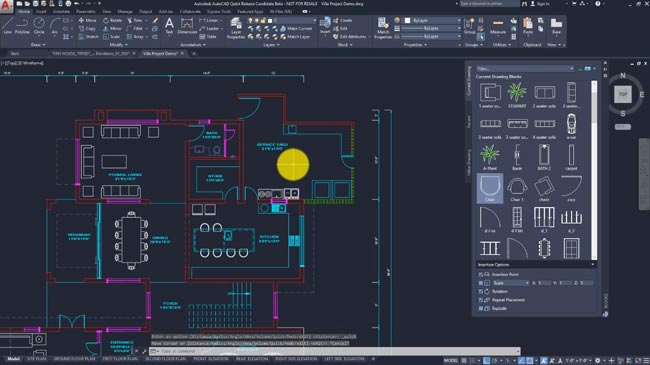Screen dimensions: 650x365
Task: Click the Help question mark icon
Action: (x=597, y=4)
